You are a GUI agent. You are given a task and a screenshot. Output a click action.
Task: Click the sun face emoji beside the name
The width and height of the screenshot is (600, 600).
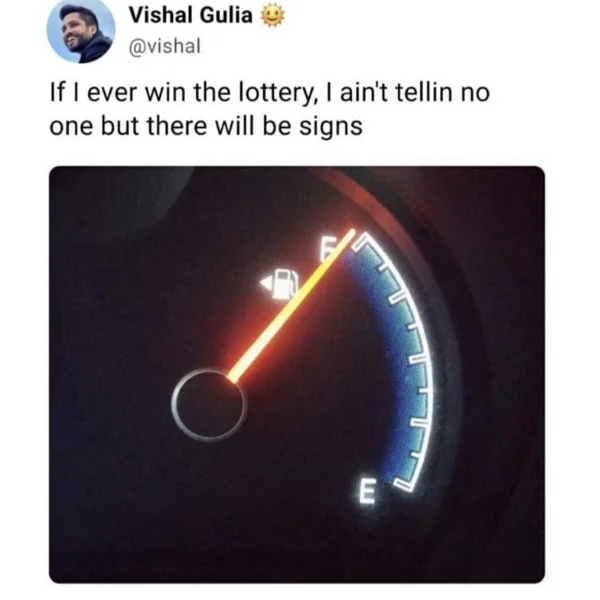point(272,16)
